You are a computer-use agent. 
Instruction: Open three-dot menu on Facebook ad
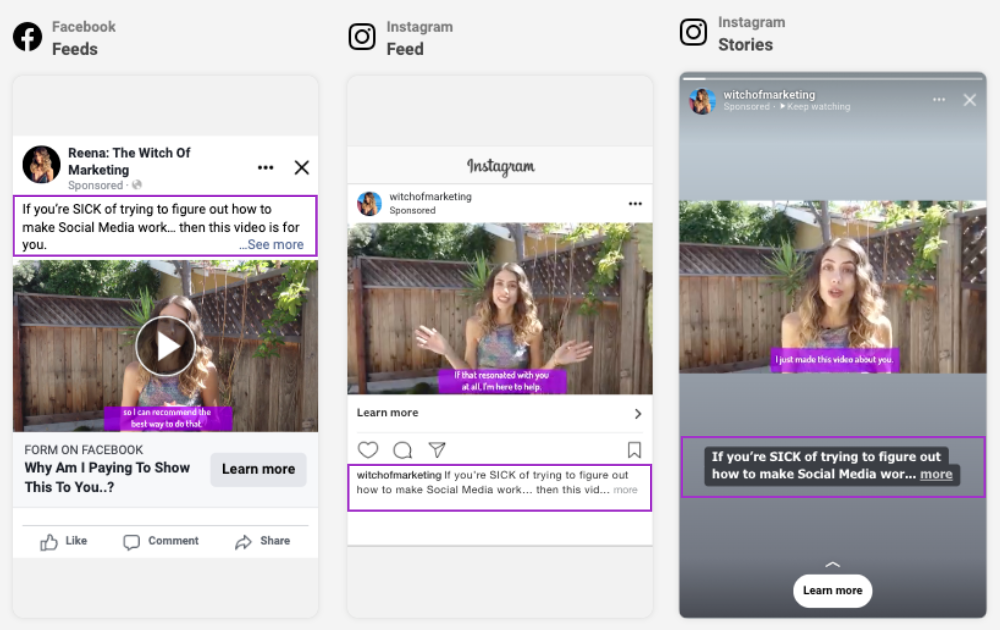point(265,168)
